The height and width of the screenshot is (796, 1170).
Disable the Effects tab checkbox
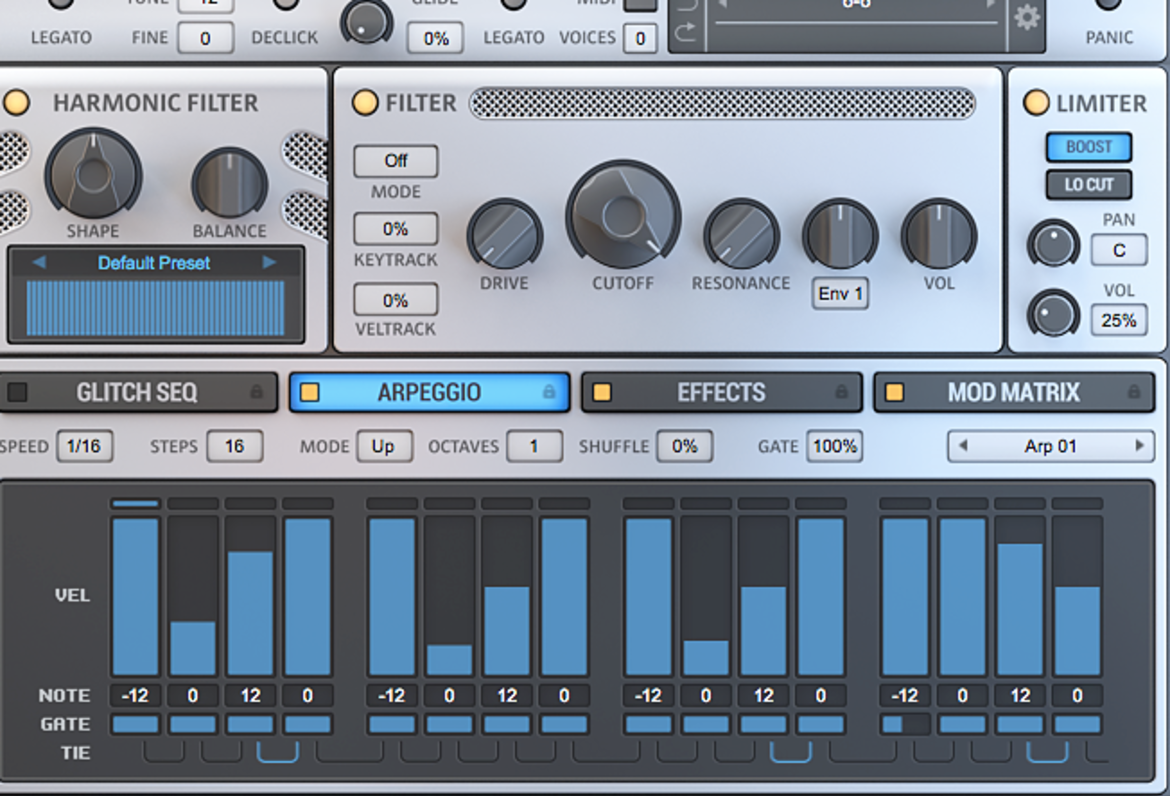point(602,392)
